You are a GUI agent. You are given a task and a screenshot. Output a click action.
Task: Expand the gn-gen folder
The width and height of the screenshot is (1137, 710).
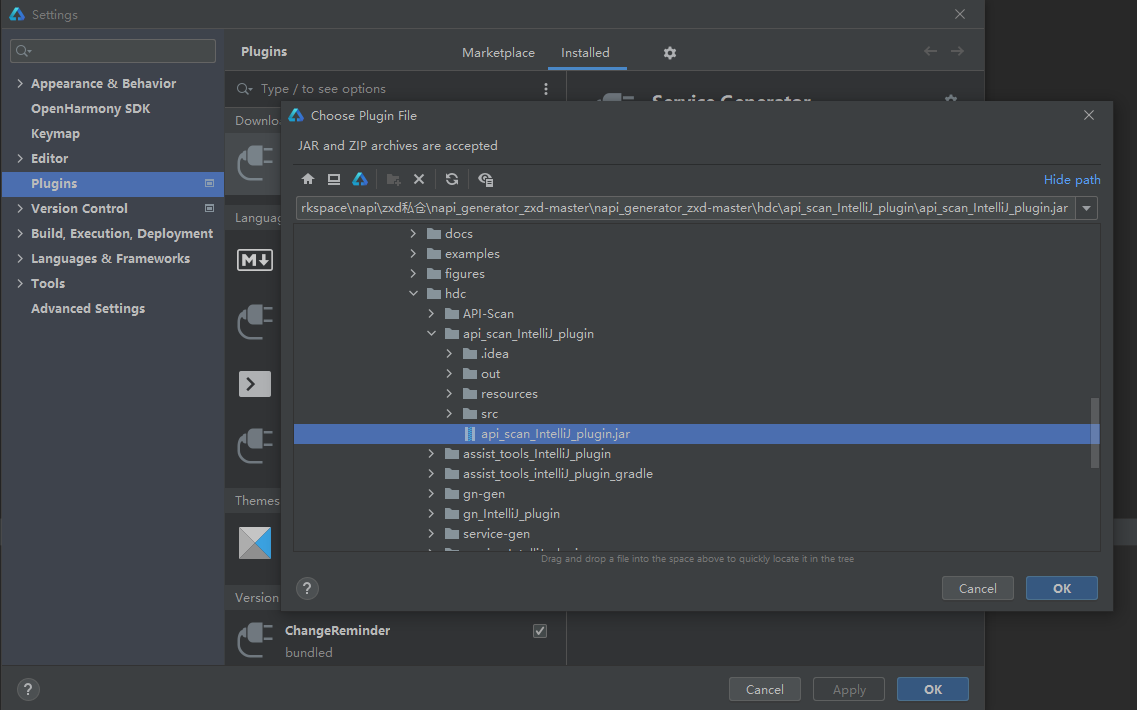pyautogui.click(x=431, y=494)
